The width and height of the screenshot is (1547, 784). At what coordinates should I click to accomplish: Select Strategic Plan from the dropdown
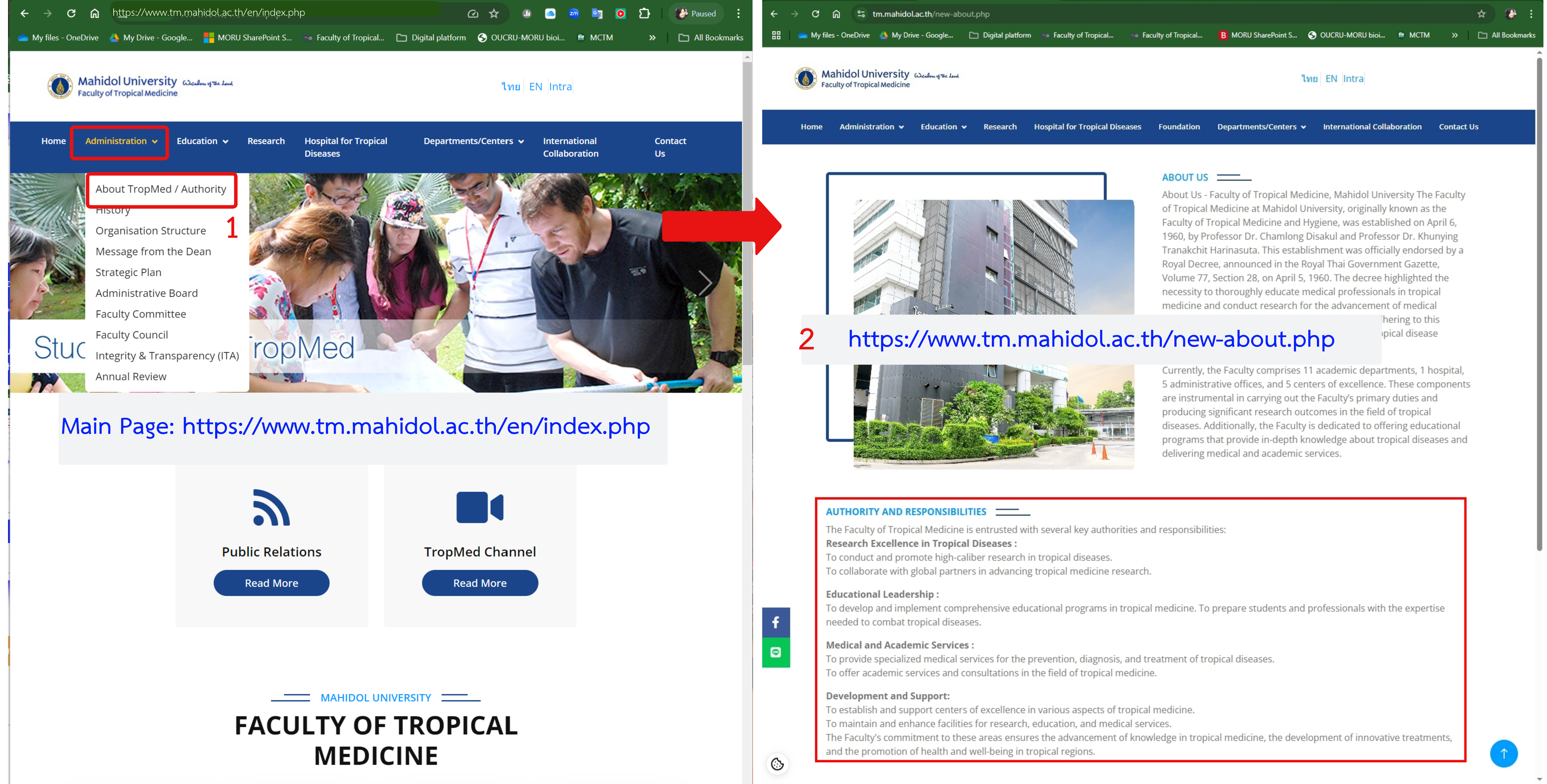(x=129, y=272)
